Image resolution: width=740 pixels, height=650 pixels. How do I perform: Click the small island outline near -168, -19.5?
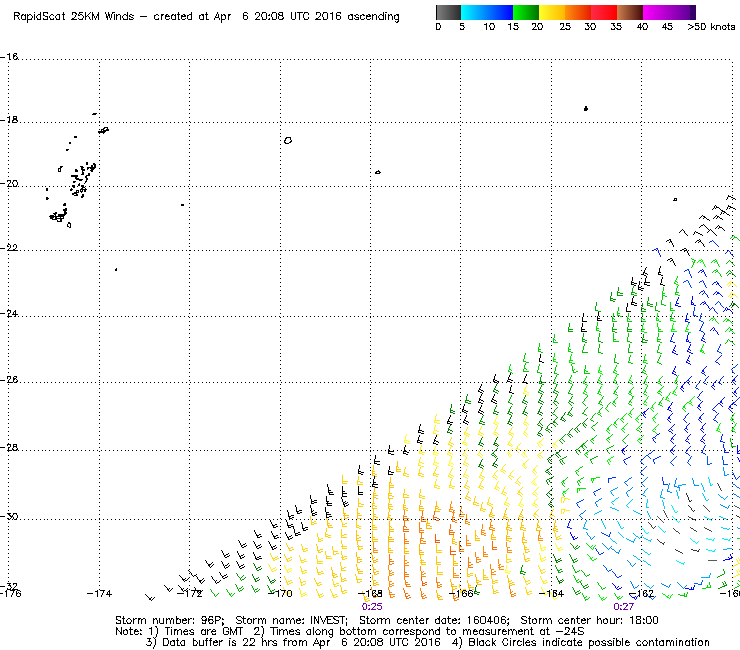coord(378,172)
